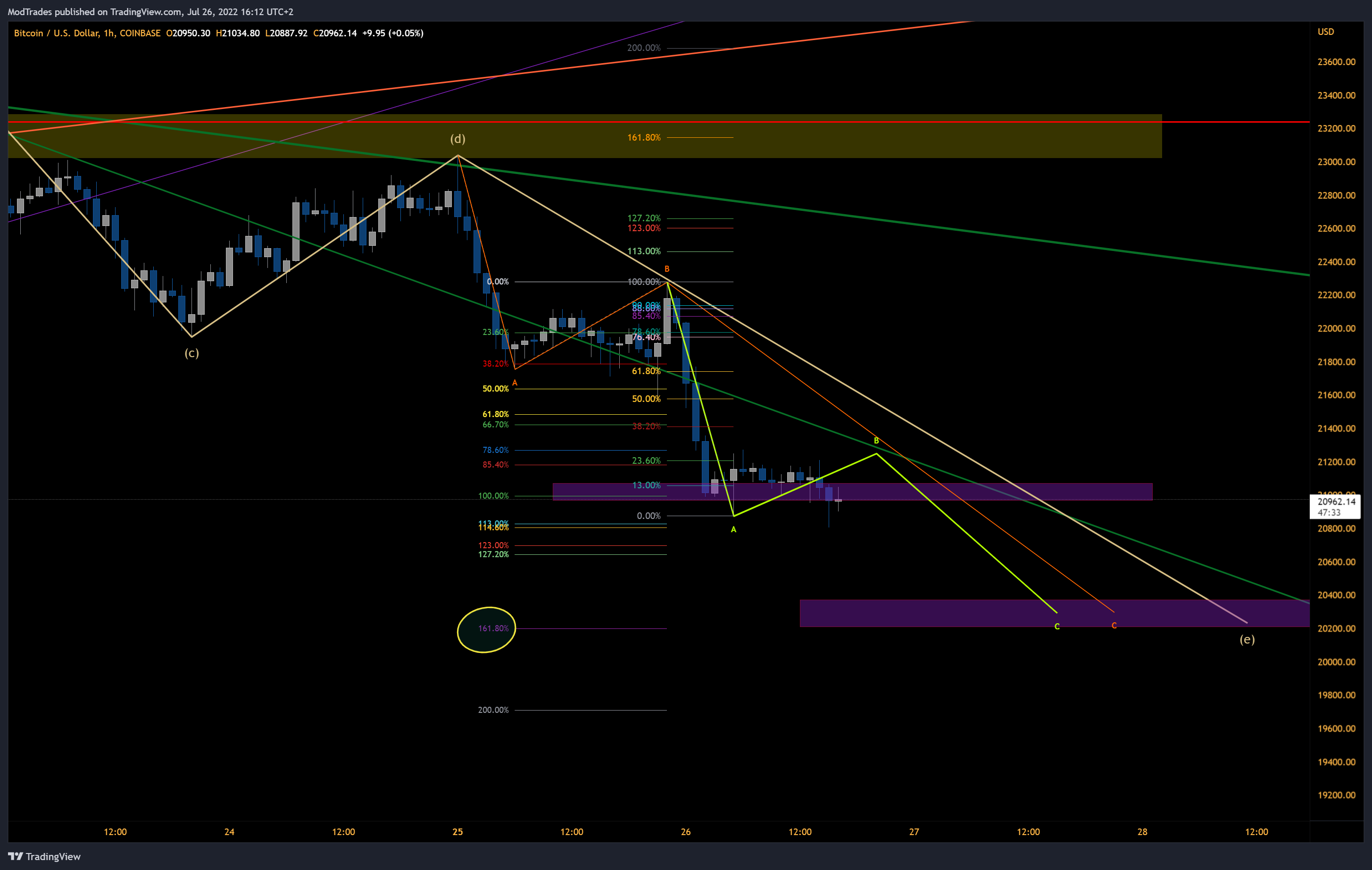Click the 19200.00 price axis label

click(1336, 795)
